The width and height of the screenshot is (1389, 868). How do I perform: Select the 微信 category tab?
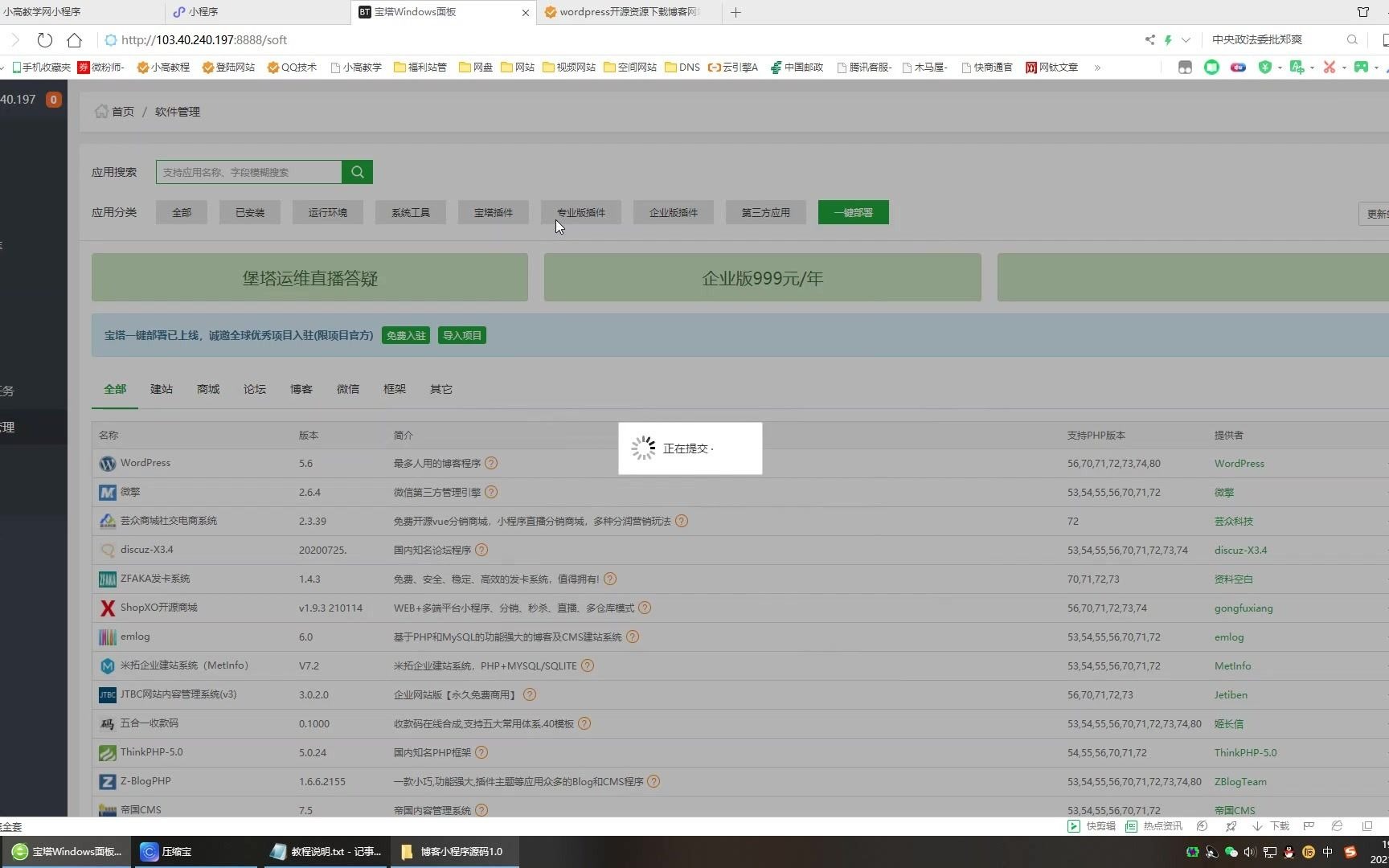(x=348, y=389)
